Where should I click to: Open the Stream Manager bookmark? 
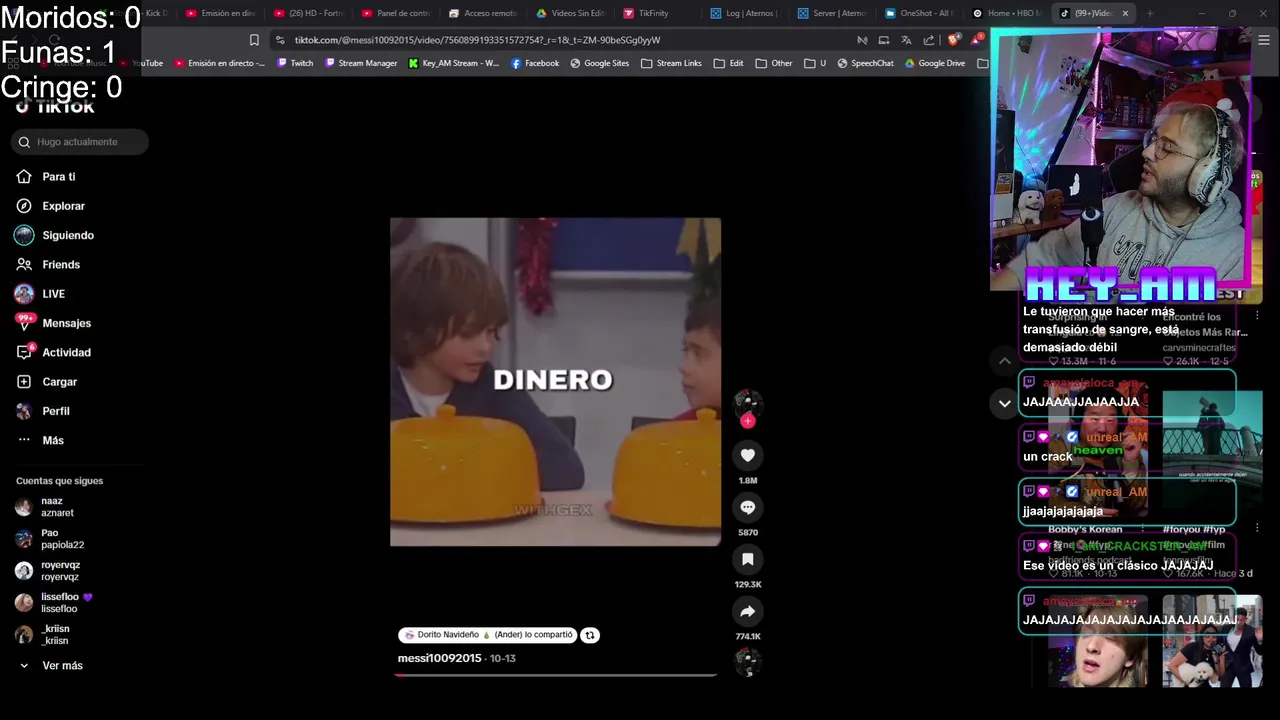pos(360,63)
